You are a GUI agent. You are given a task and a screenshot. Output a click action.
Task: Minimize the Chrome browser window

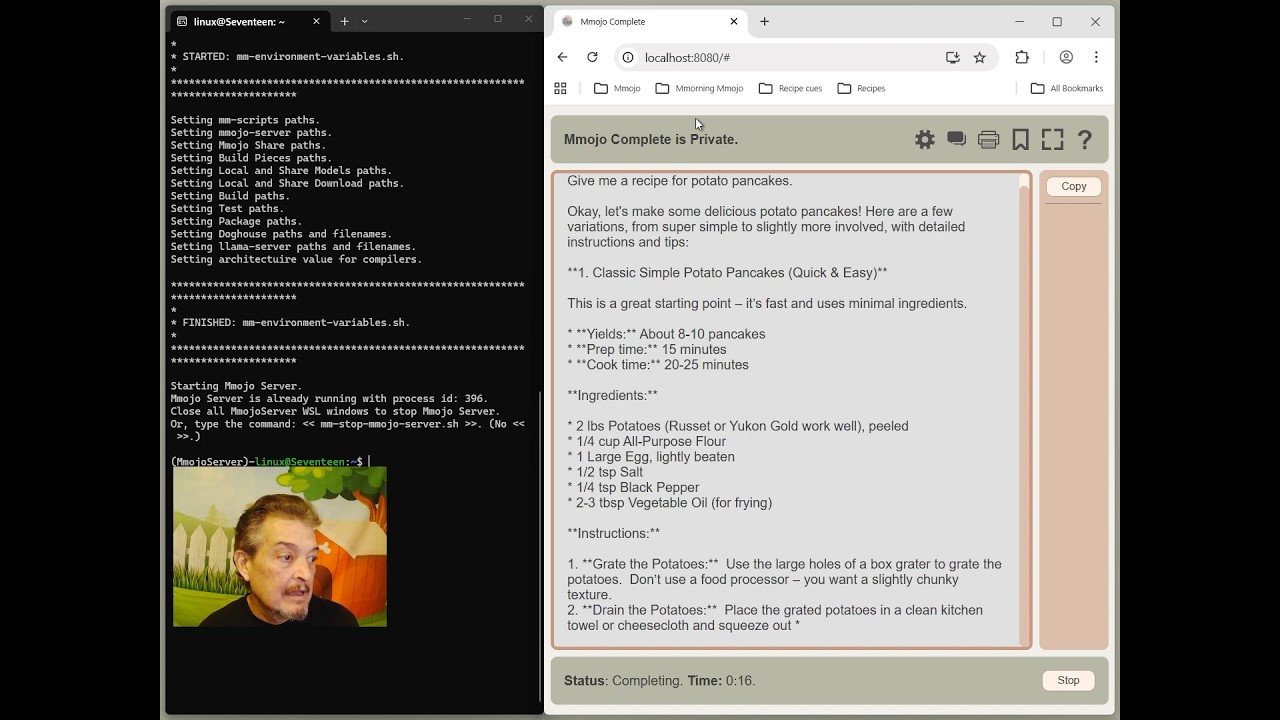pos(1019,21)
